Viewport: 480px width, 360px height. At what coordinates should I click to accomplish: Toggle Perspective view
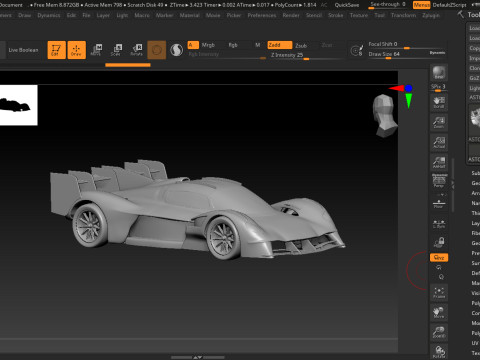tap(439, 181)
